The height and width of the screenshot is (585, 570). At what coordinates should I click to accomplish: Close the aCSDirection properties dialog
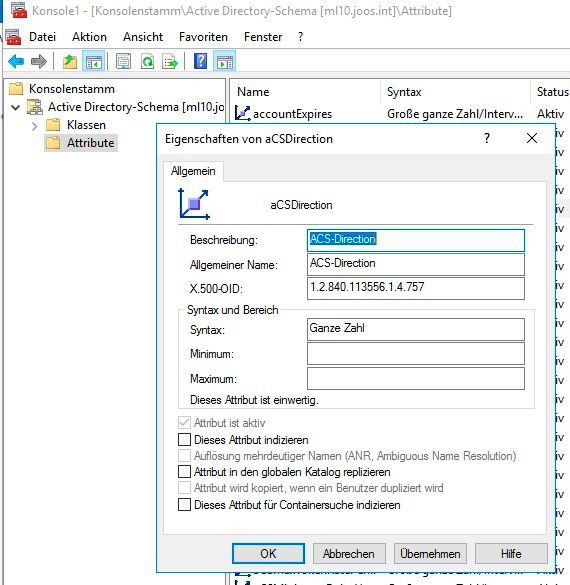click(532, 138)
